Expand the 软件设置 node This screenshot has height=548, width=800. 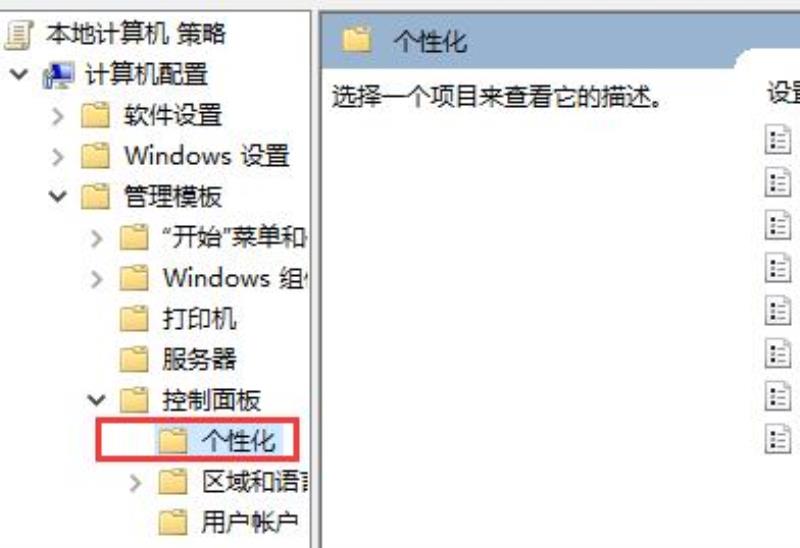[58, 116]
